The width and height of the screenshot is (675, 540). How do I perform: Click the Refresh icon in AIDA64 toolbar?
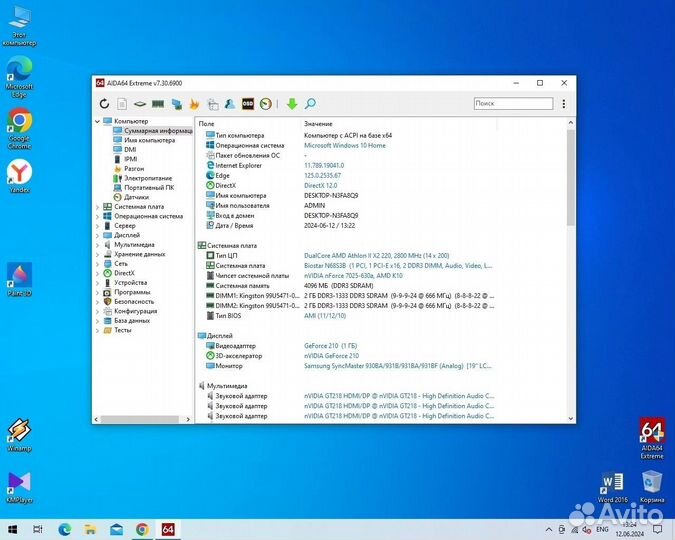104,103
